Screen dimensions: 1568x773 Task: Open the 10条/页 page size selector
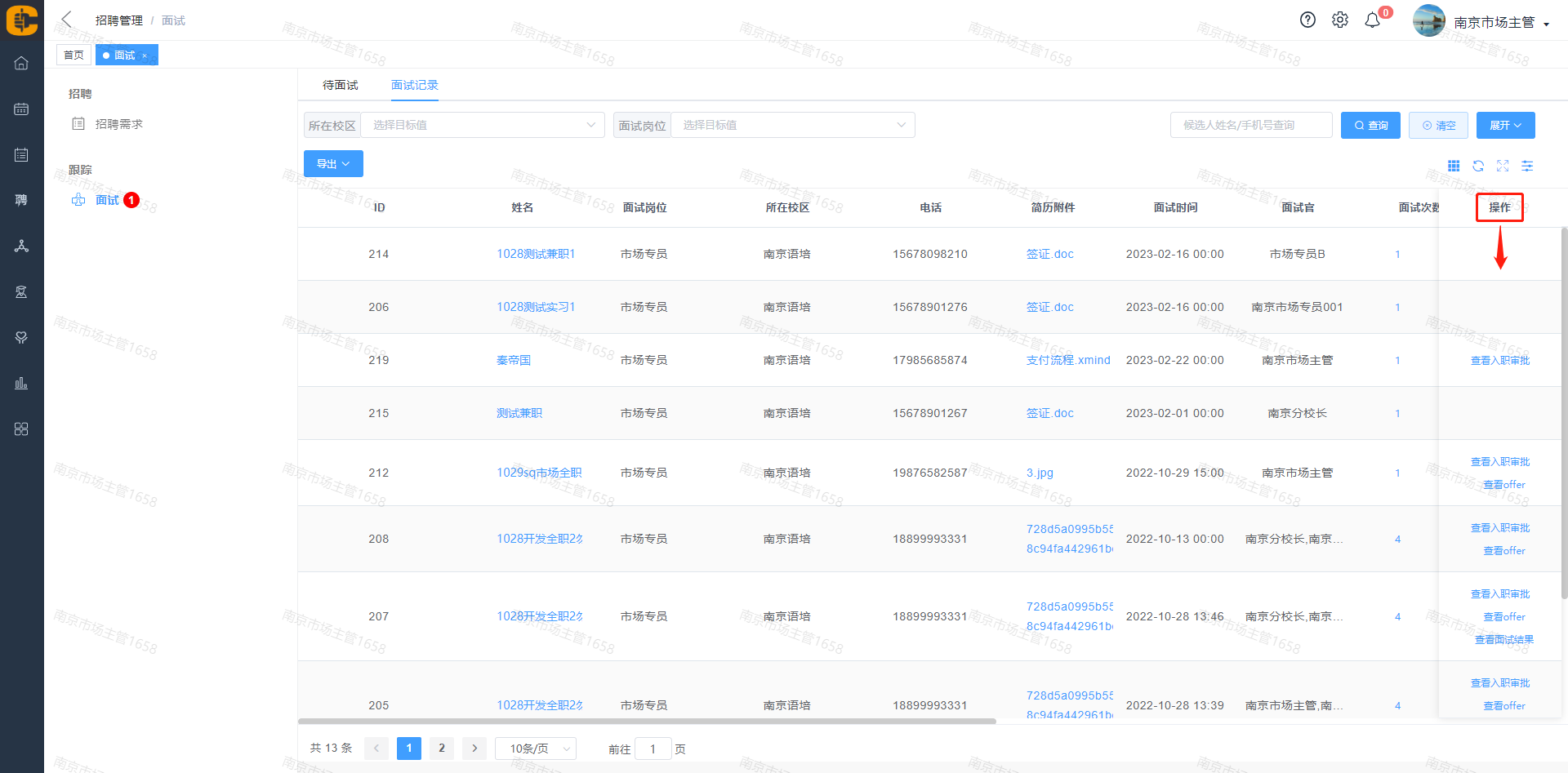(x=536, y=749)
